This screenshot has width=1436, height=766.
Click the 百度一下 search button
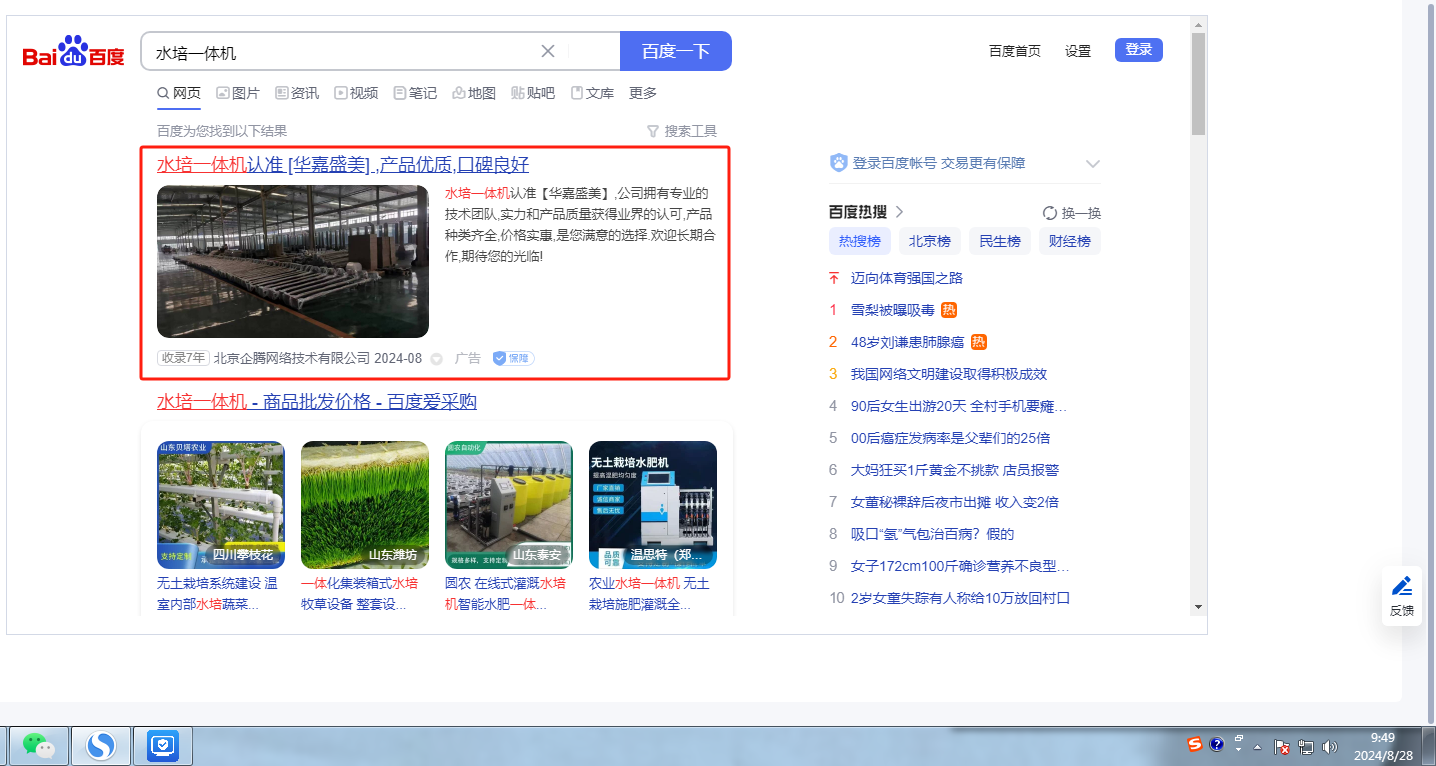coord(676,51)
